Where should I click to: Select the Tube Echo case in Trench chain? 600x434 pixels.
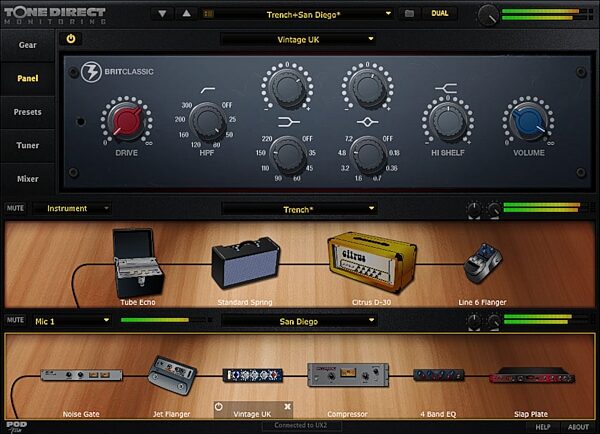tap(138, 262)
